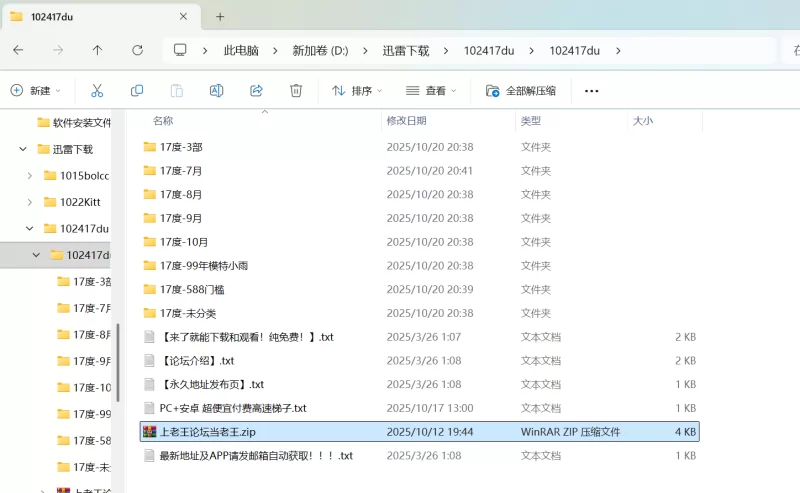
Task: Click the Cut scissors icon
Action: [x=97, y=90]
